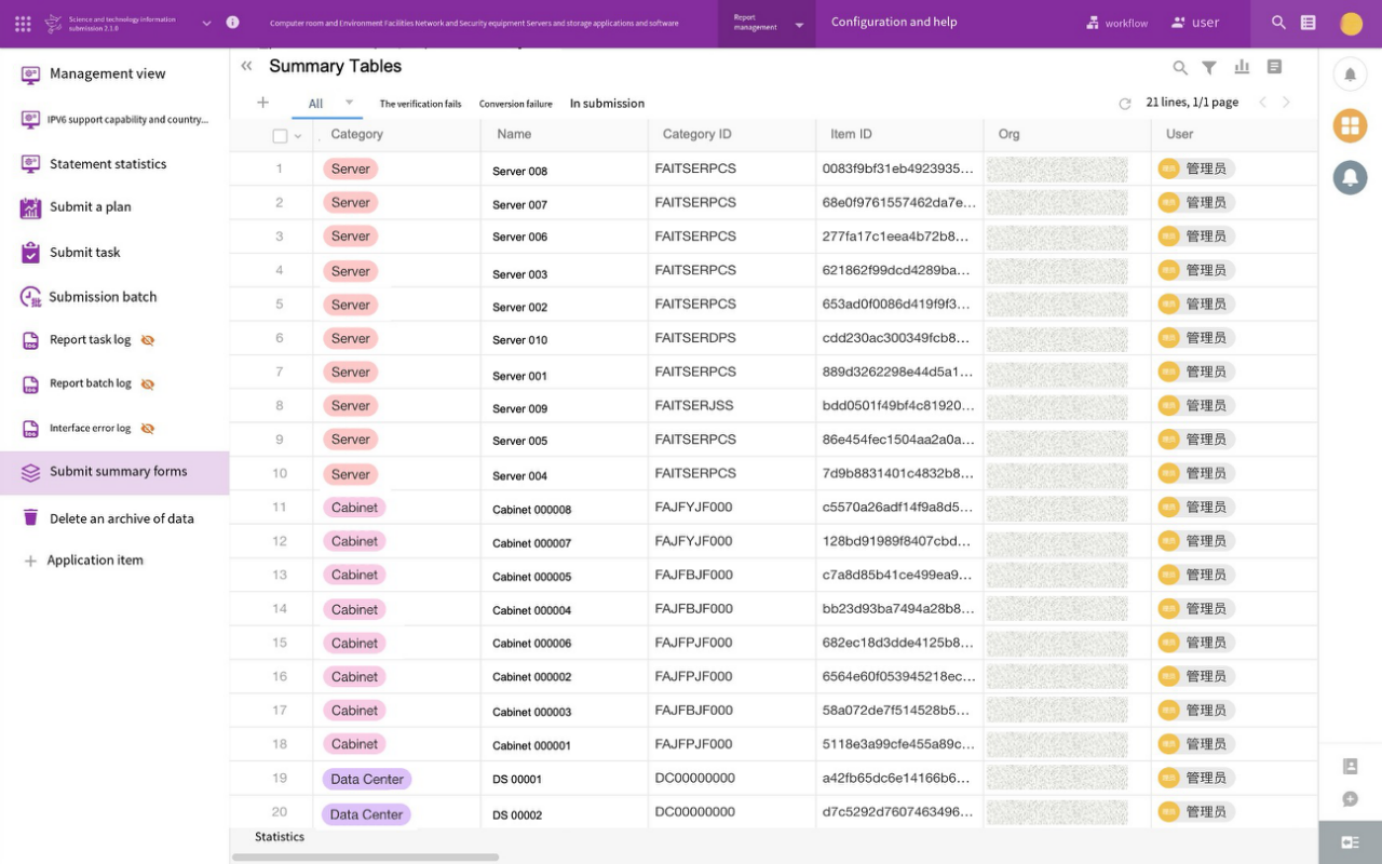
Task: Toggle the select-all header checkbox
Action: tap(280, 136)
